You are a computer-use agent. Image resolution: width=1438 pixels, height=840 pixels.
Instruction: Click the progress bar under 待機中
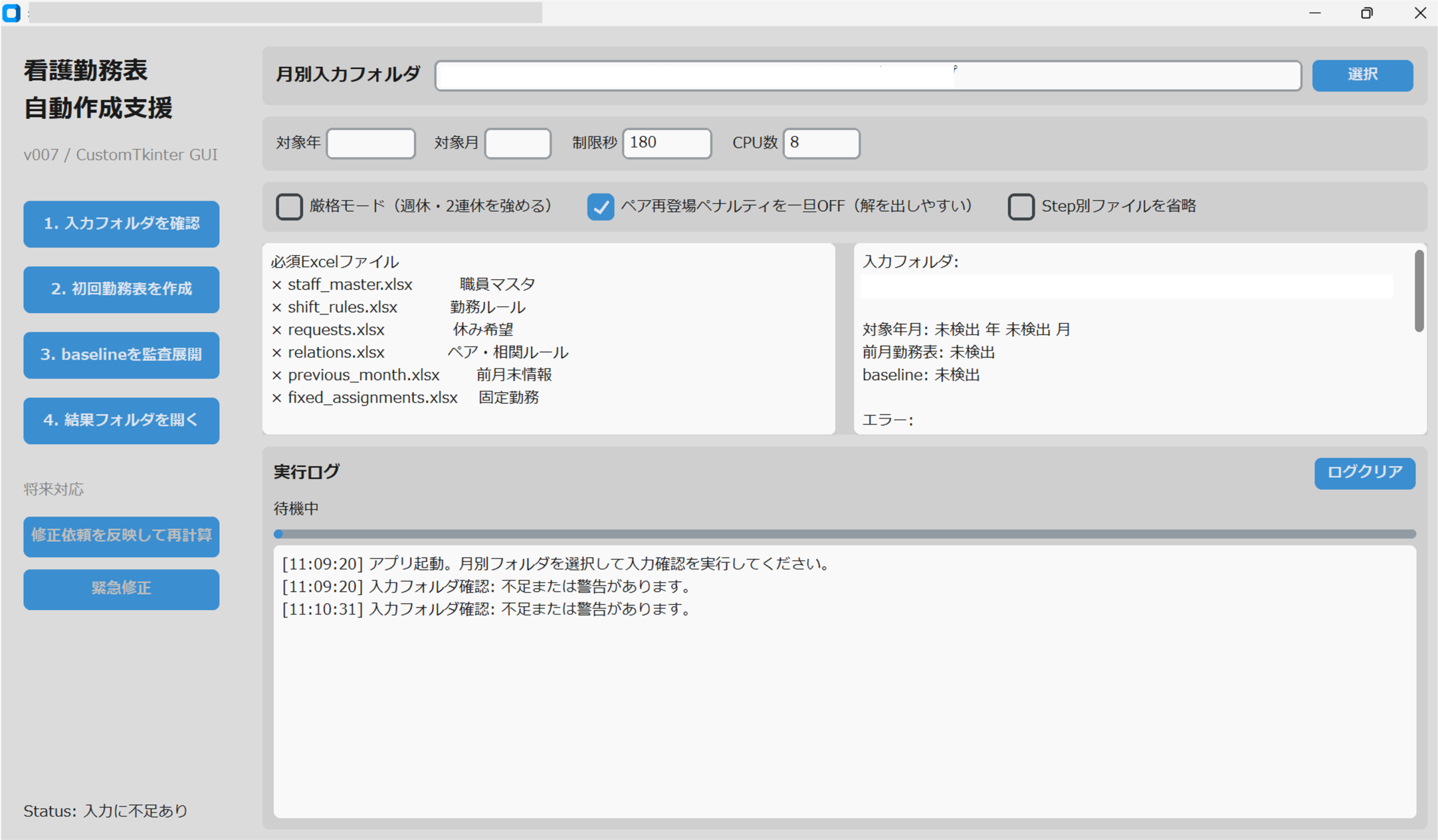[844, 534]
